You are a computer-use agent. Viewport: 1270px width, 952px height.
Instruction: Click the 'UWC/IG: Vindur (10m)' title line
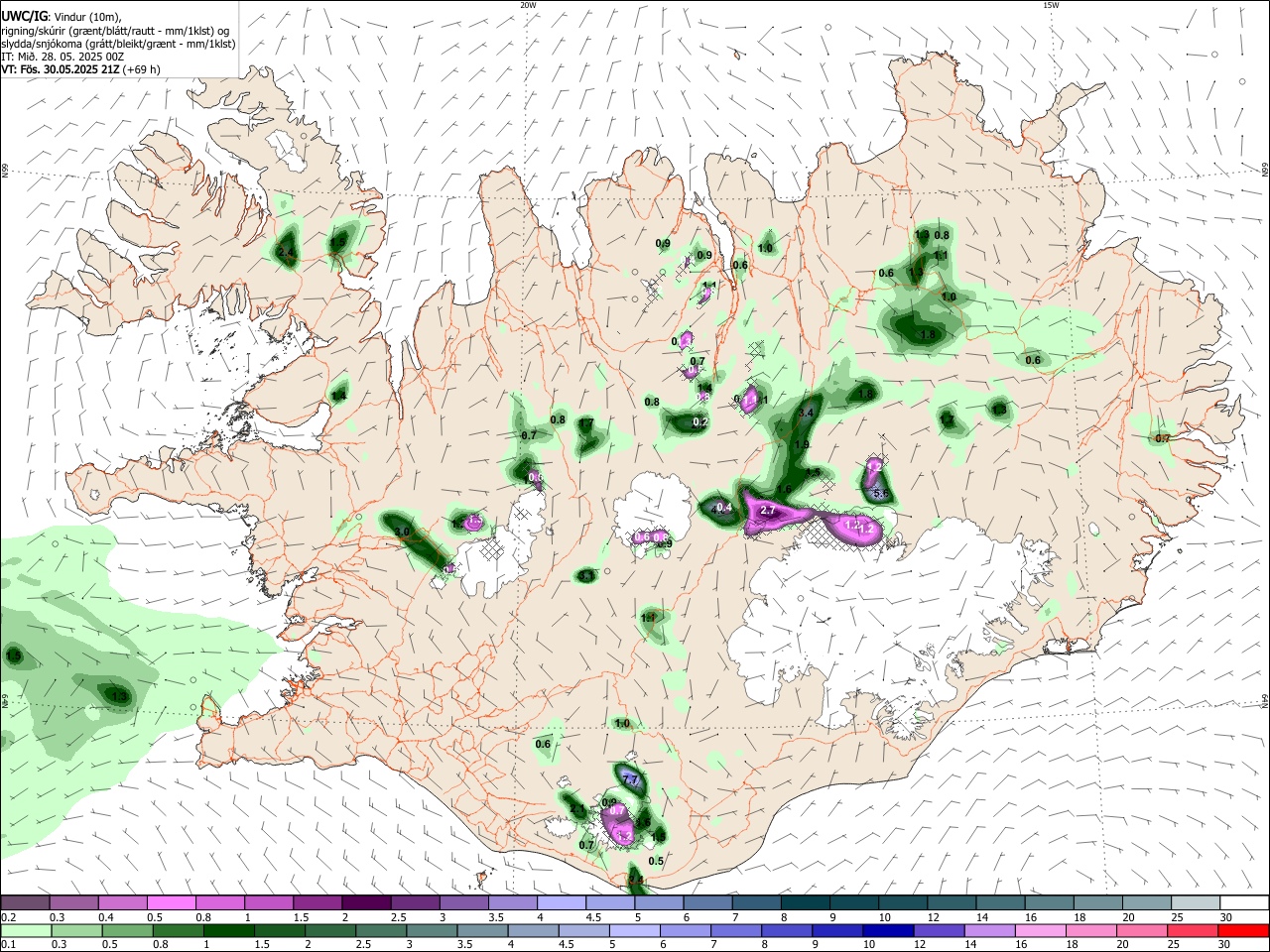pos(62,17)
